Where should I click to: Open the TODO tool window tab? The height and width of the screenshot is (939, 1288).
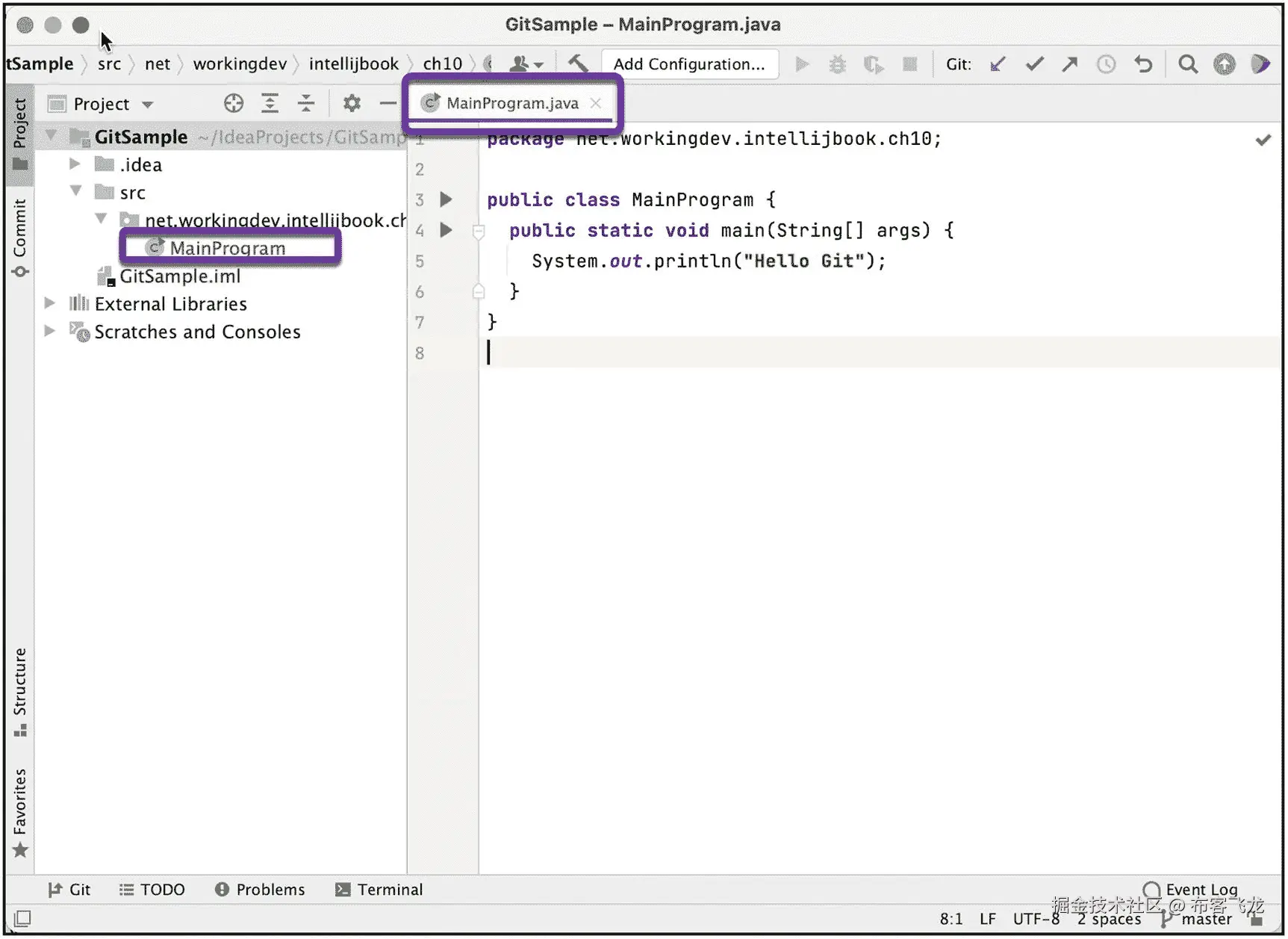[152, 889]
